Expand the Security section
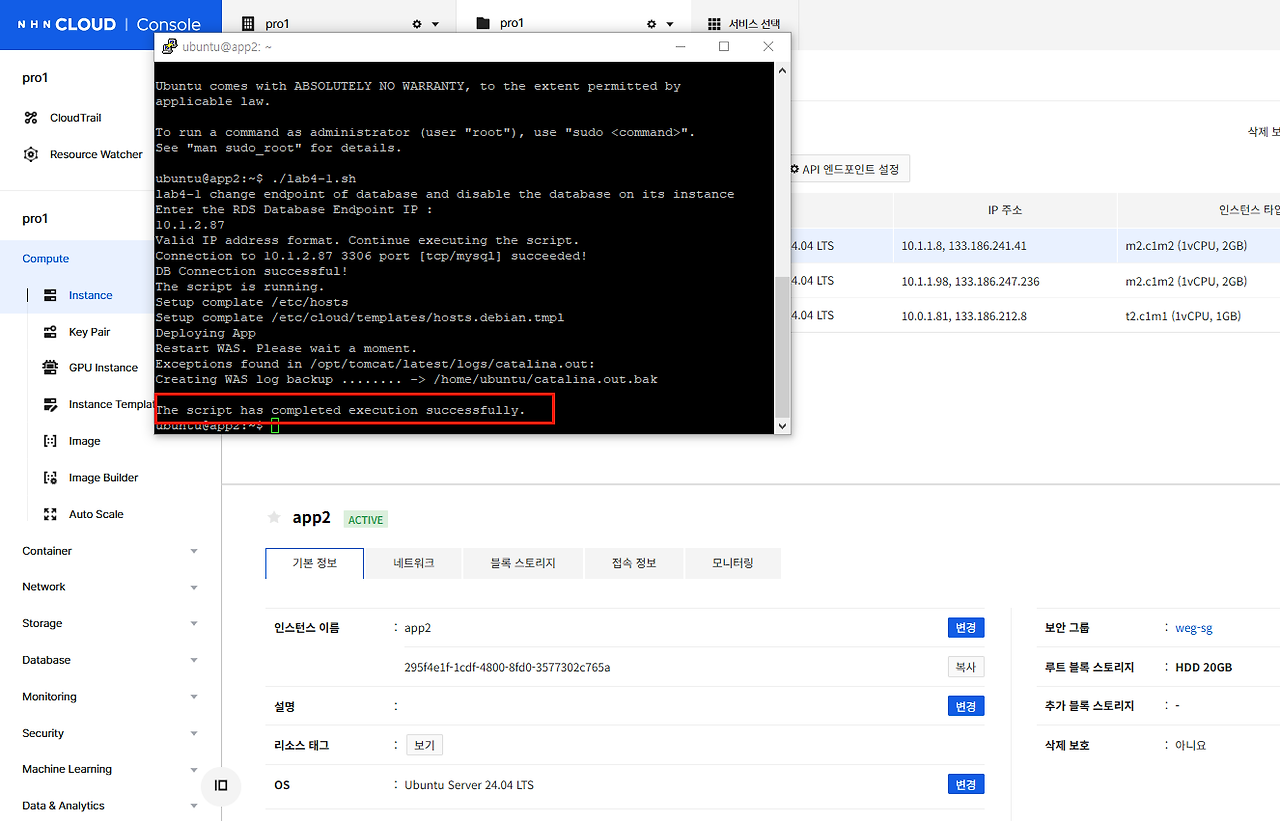Viewport: 1280px width, 821px height. pos(110,733)
